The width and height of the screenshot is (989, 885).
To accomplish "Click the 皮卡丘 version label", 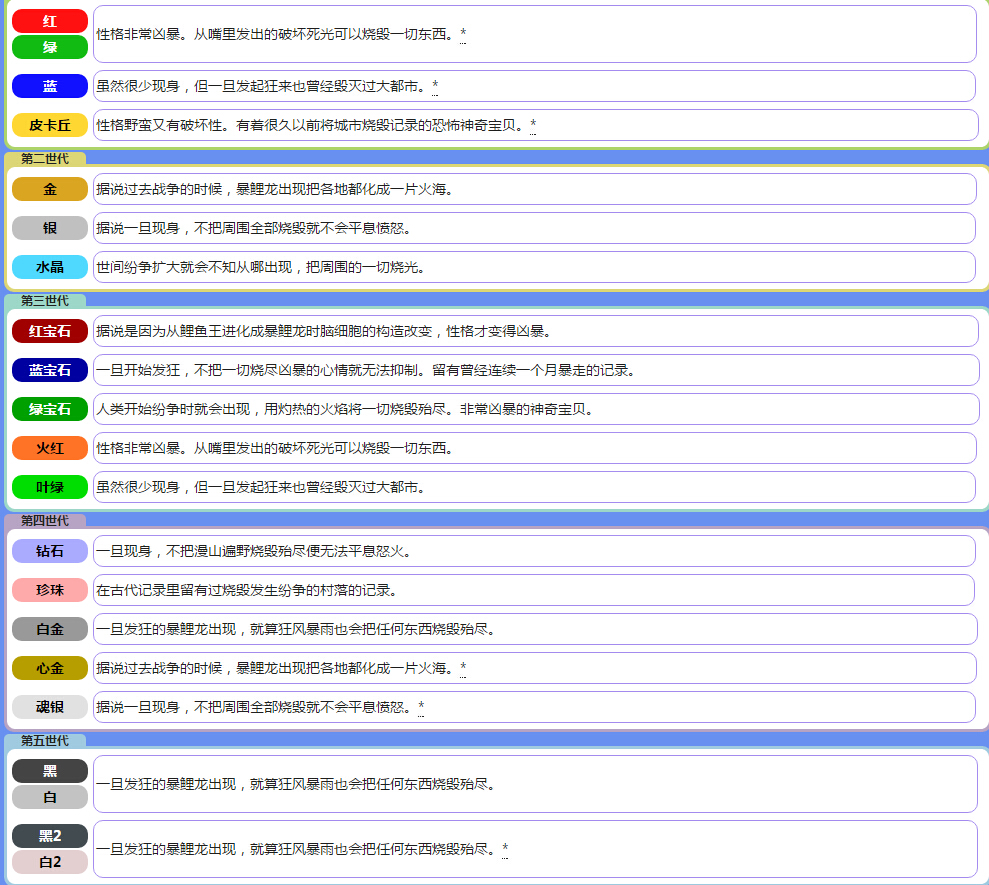I will pyautogui.click(x=50, y=126).
